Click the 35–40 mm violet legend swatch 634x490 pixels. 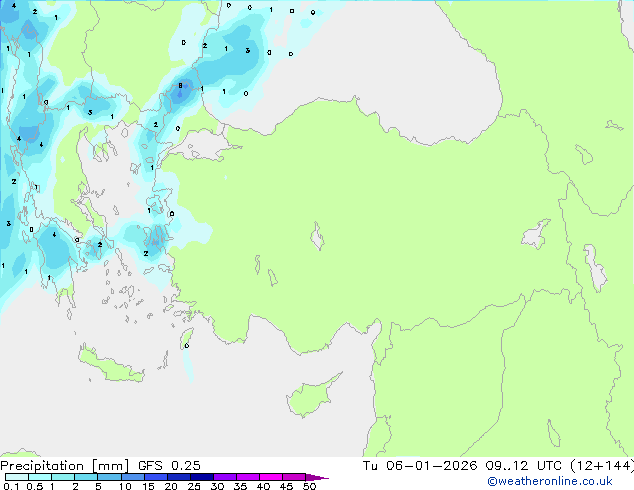(248, 477)
